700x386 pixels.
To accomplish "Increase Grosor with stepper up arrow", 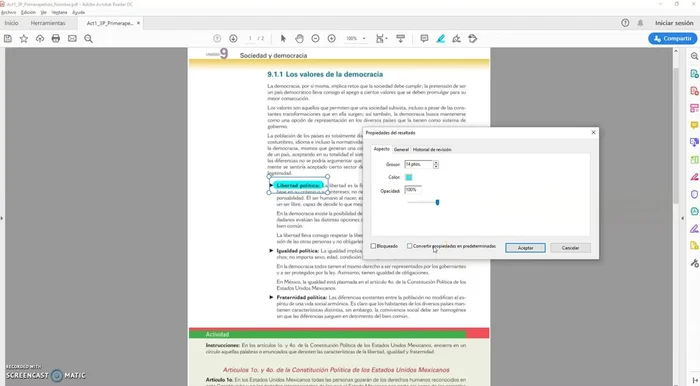I will [x=436, y=162].
